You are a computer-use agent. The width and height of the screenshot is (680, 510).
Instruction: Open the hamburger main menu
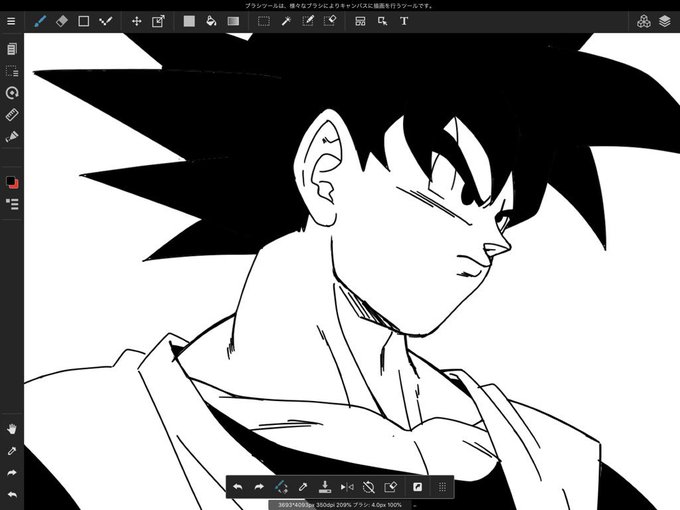[11, 21]
